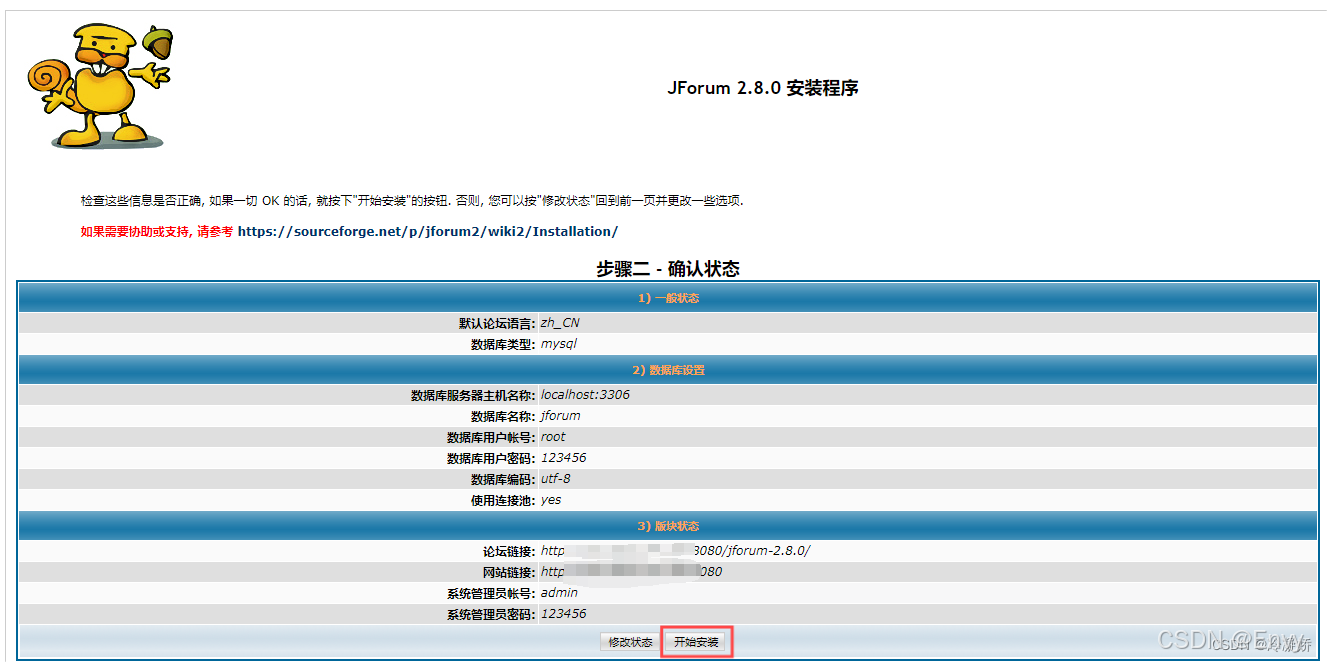Image resolution: width=1327 pixels, height=662 pixels.
Task: Click the 系统管理员帐号 label
Action: [491, 594]
